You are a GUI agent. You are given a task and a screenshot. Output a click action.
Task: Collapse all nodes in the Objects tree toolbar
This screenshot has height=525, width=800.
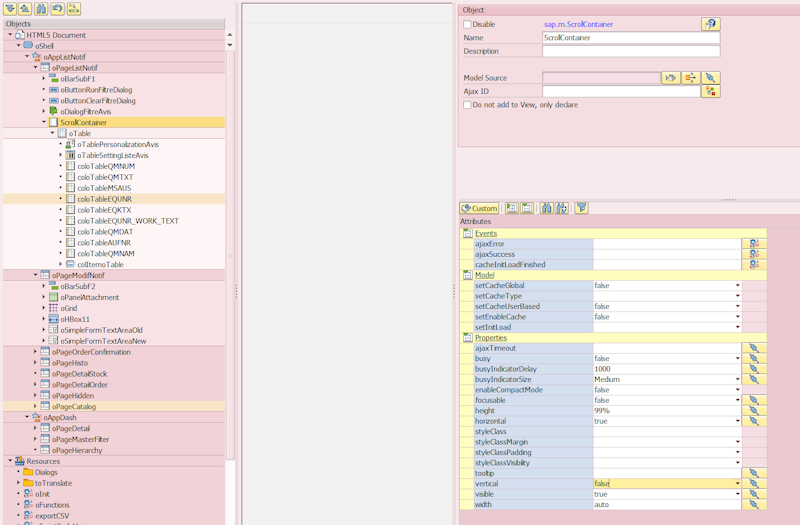pyautogui.click(x=26, y=9)
